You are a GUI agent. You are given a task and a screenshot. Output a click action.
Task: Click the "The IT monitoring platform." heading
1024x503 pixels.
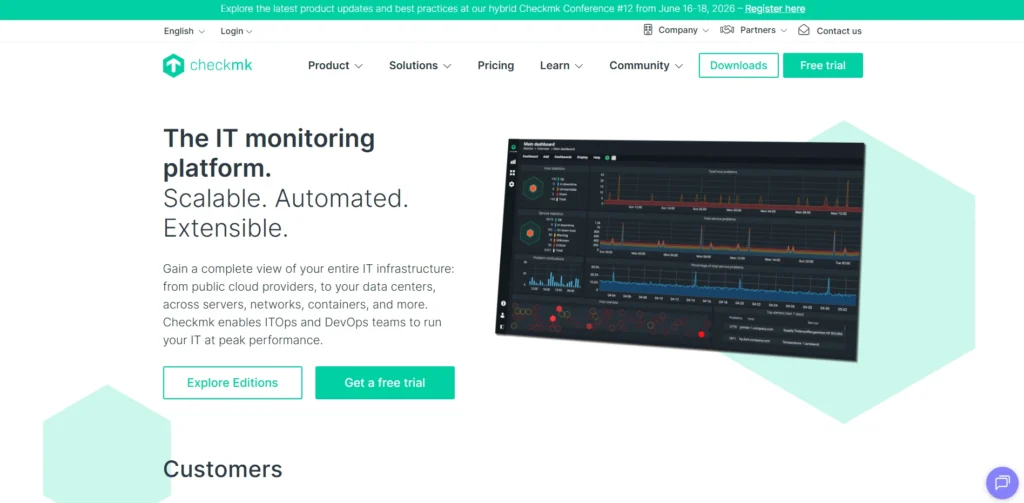pos(269,154)
